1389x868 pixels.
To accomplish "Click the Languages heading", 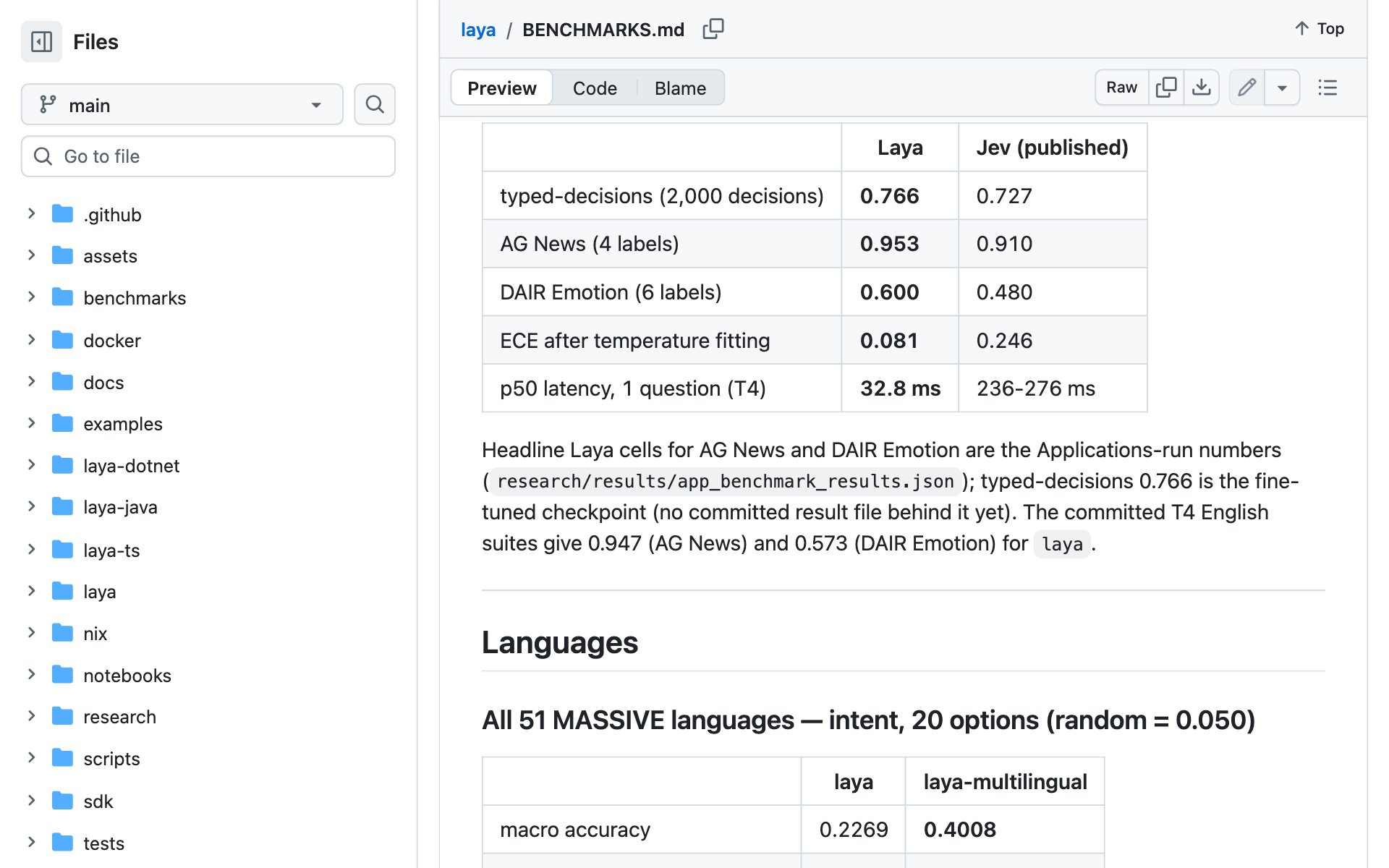I will coord(560,642).
